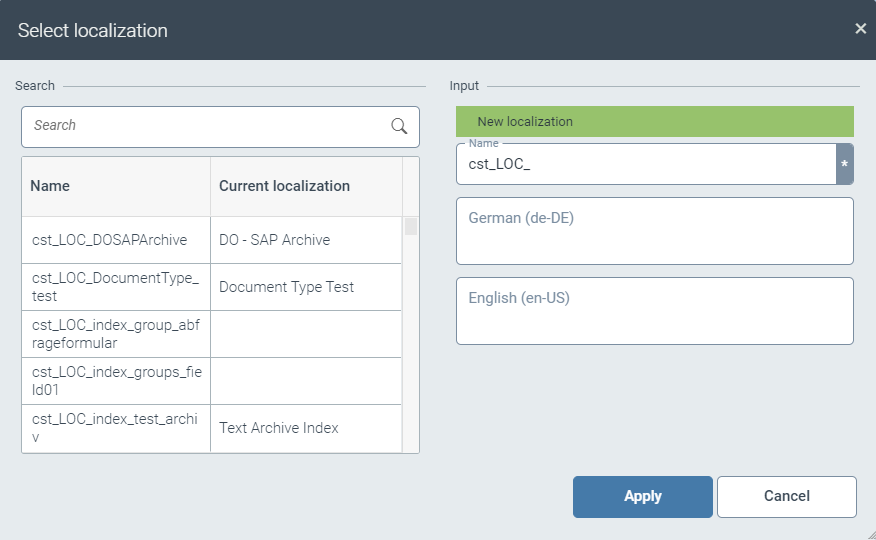Click the German (de-DE) text field
The image size is (876, 540).
654,231
